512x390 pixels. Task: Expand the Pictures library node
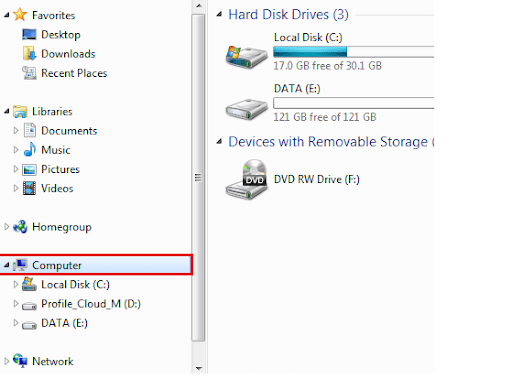[x=16, y=169]
